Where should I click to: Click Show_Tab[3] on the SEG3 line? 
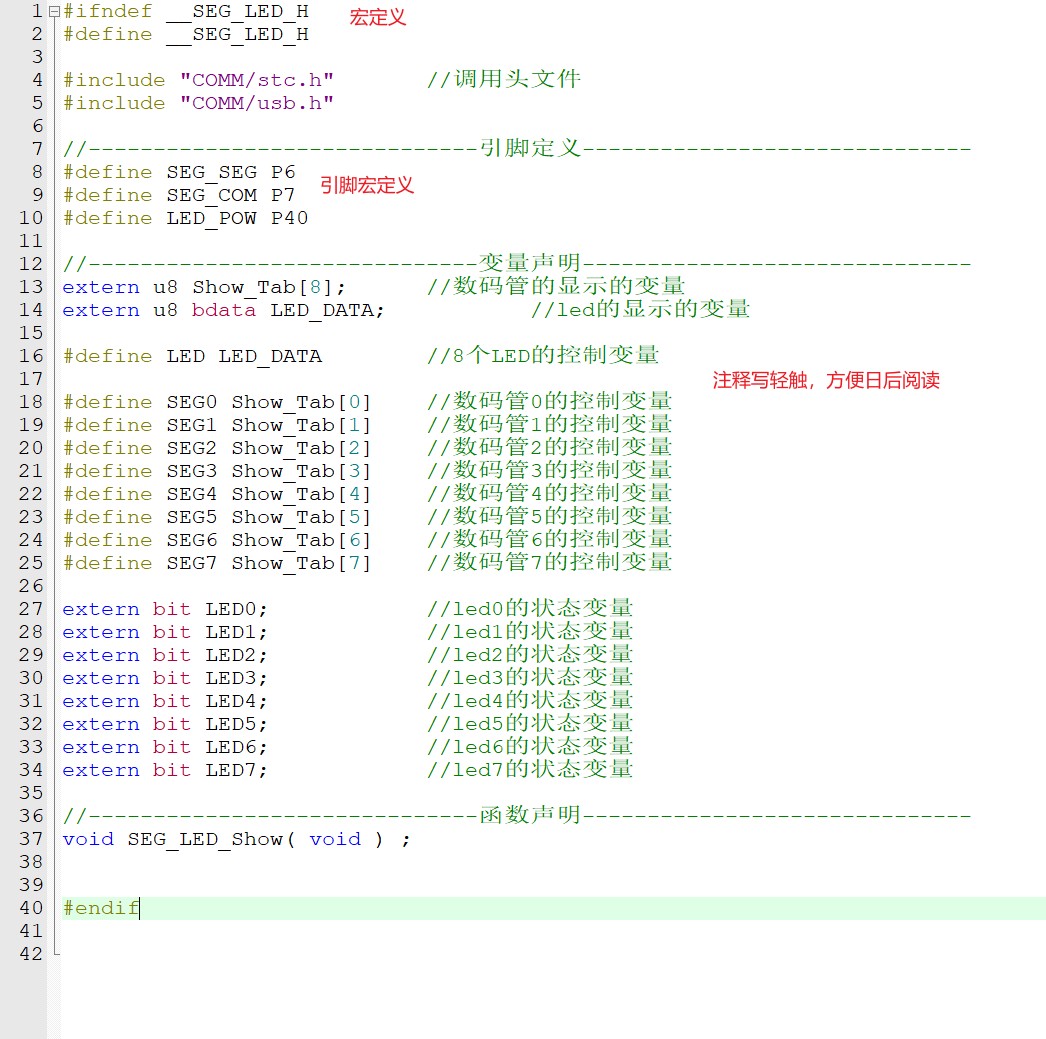coord(301,471)
